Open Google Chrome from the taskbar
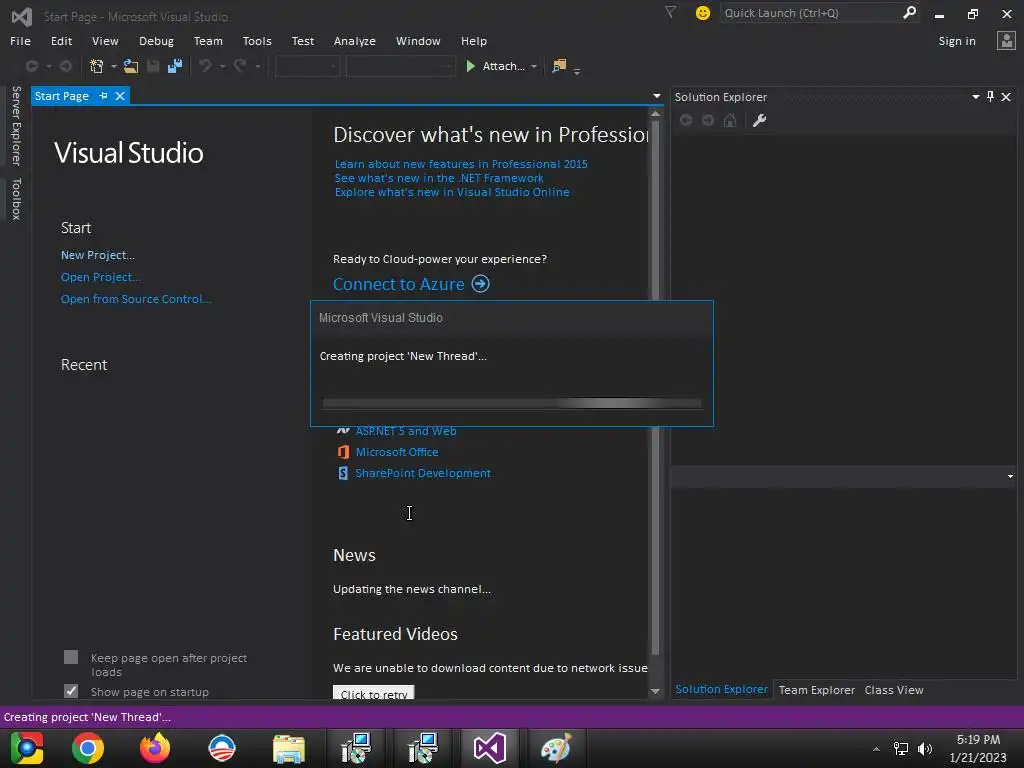The image size is (1024, 768). [88, 748]
